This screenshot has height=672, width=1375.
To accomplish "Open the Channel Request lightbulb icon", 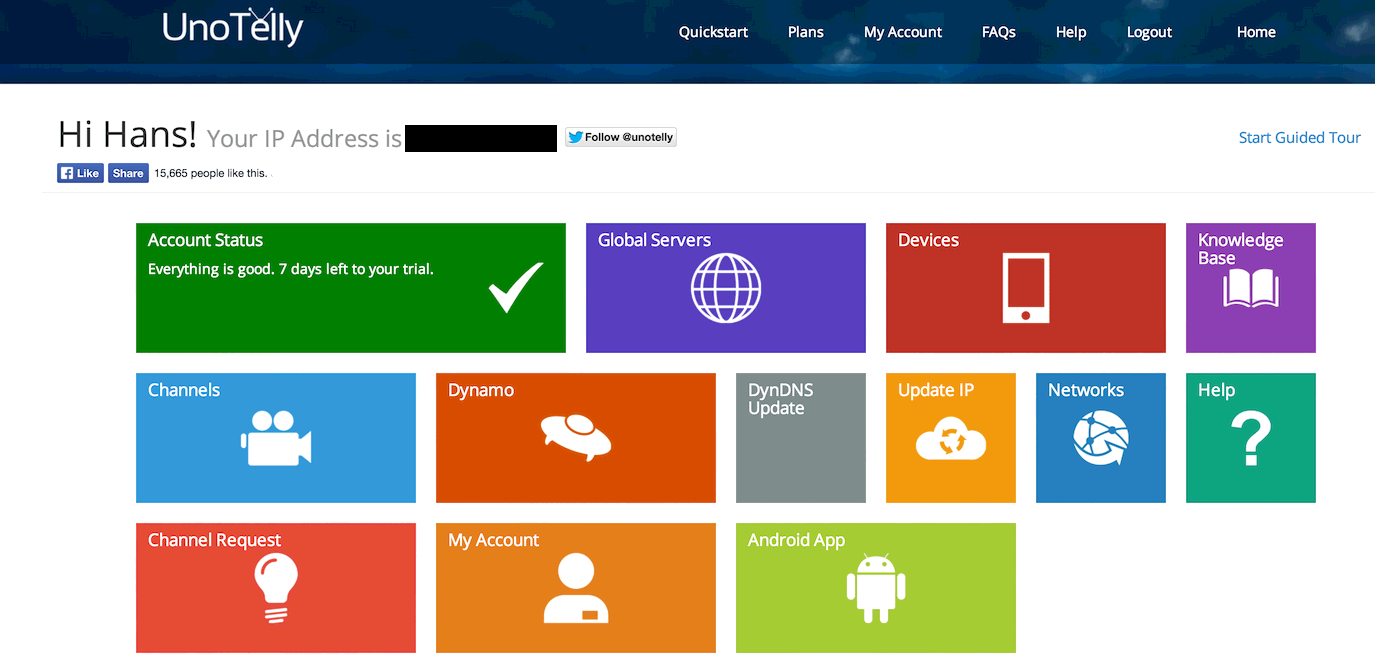I will tap(276, 590).
